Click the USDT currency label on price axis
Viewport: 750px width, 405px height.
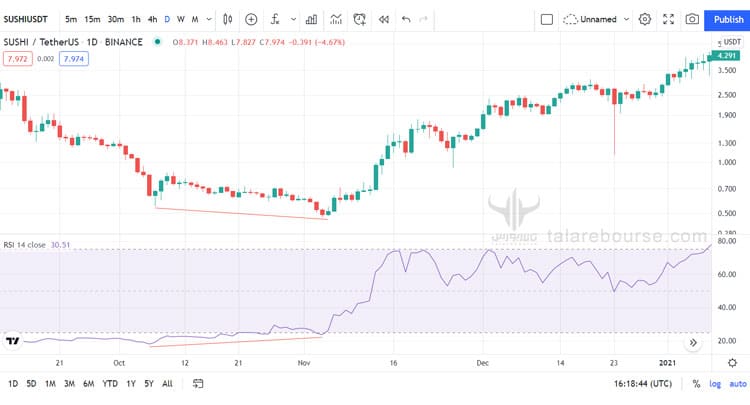click(x=732, y=42)
